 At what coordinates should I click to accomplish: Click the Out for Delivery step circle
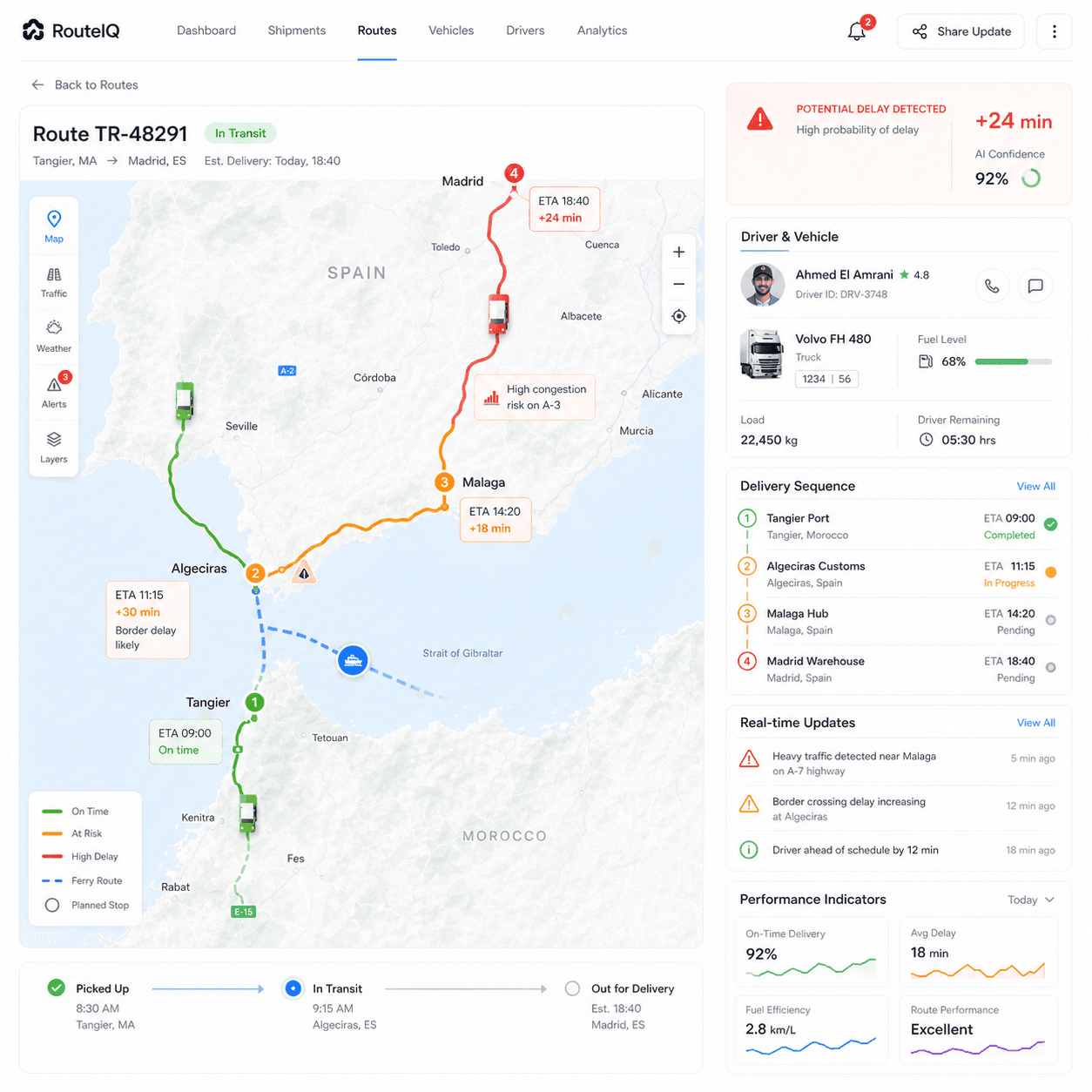pyautogui.click(x=572, y=988)
